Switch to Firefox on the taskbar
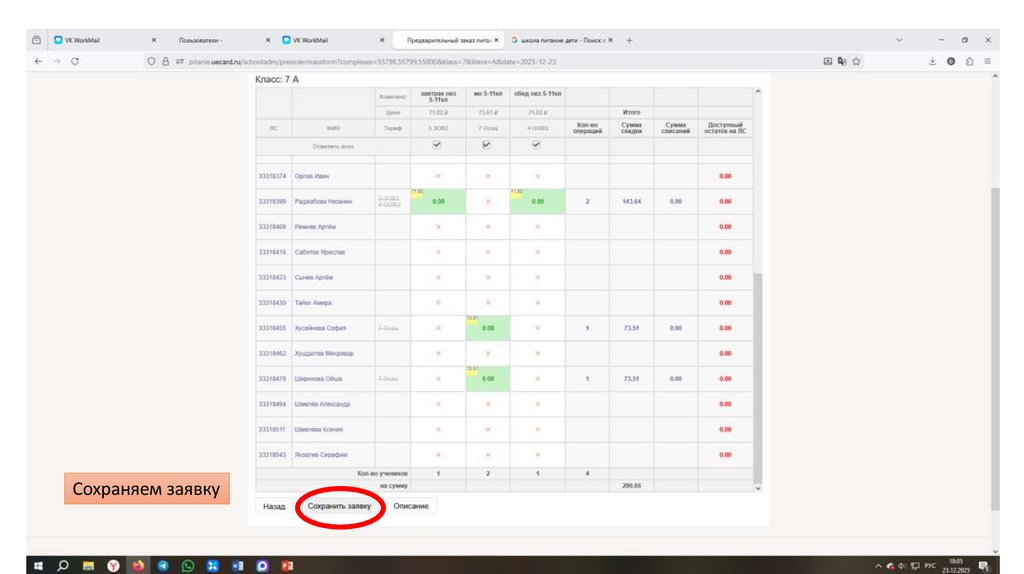The height and width of the screenshot is (574, 1024). tap(138, 566)
